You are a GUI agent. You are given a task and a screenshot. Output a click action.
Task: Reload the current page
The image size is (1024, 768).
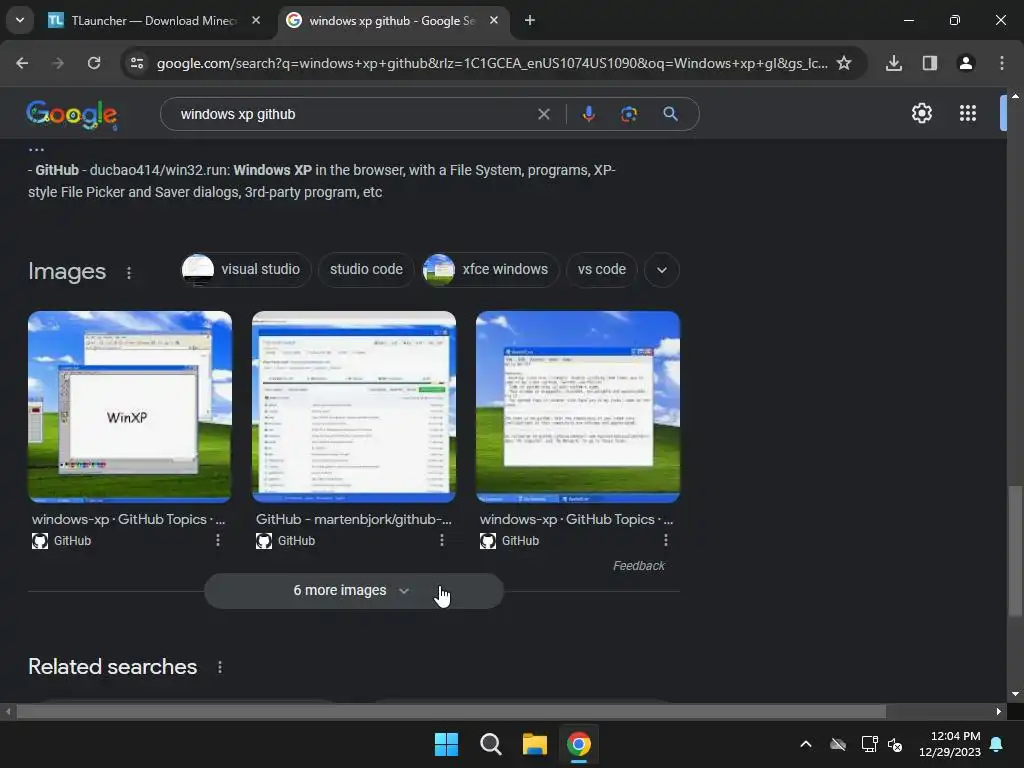click(94, 63)
